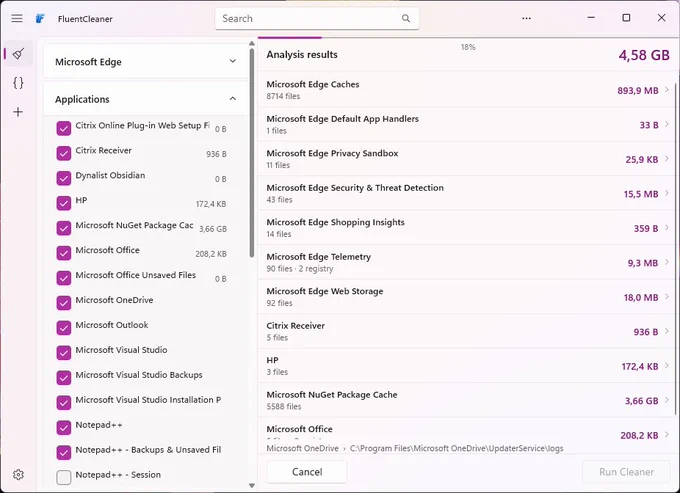
Task: Click '90 files · 2 registry' subtitle
Action: pos(300,269)
